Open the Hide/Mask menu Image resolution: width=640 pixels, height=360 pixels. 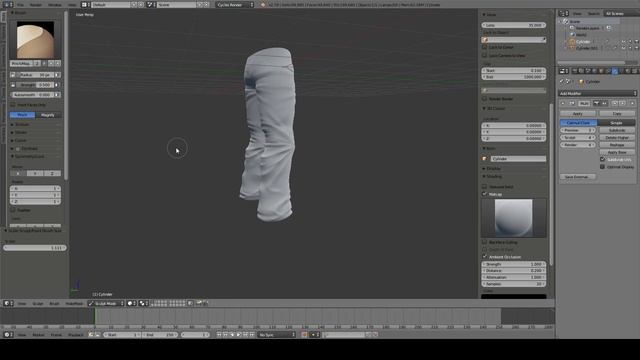(x=74, y=304)
